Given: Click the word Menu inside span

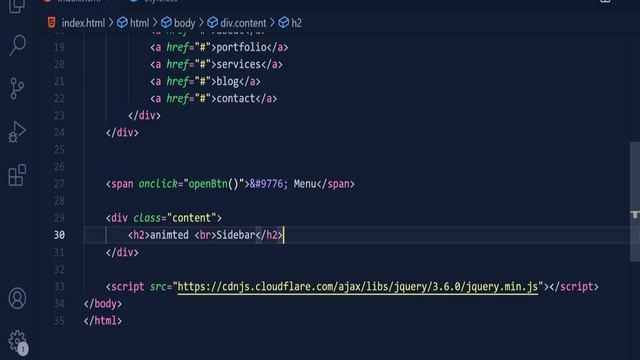Looking at the screenshot, I should (x=304, y=184).
